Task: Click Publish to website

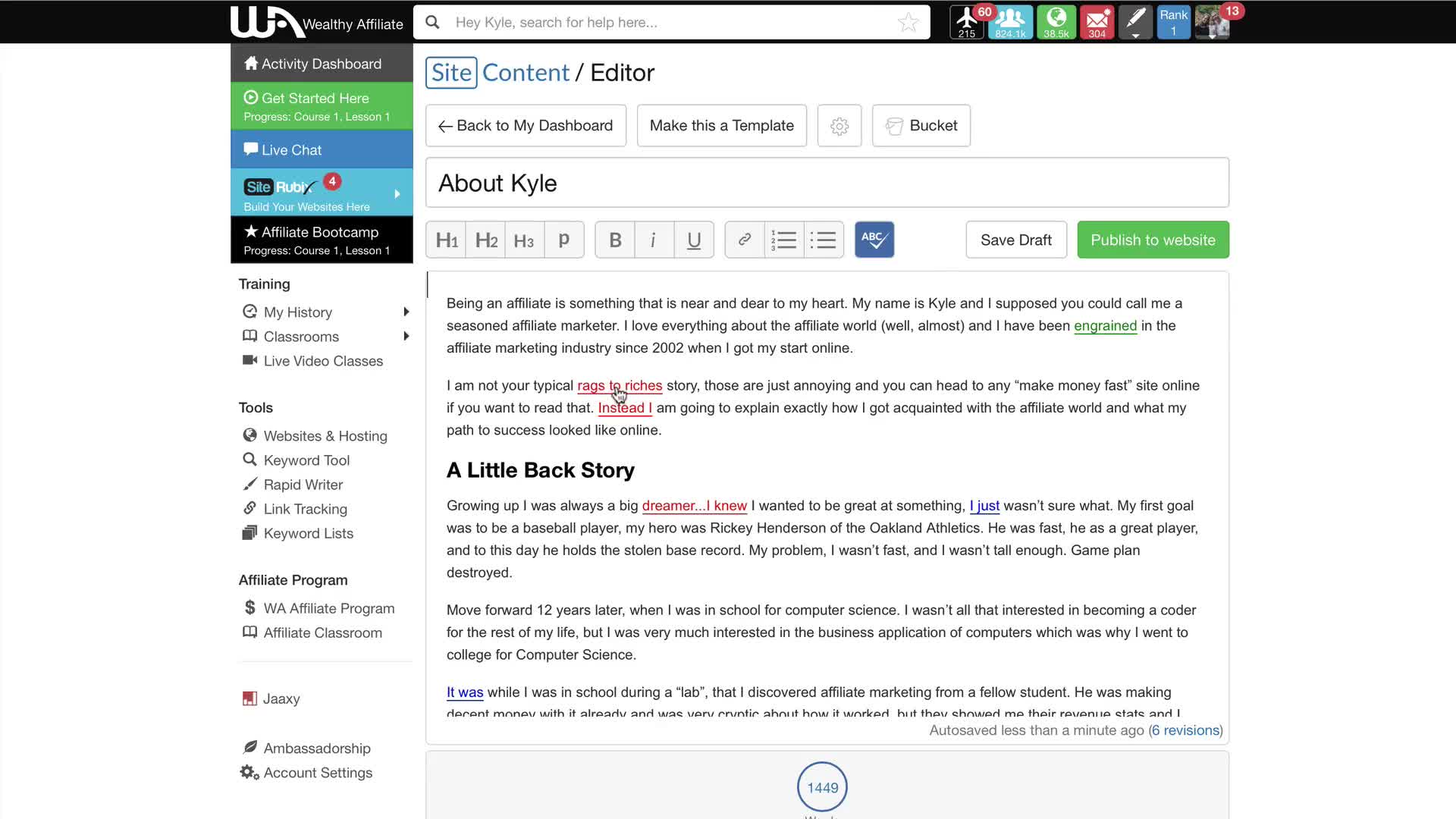Action: pos(1153,240)
